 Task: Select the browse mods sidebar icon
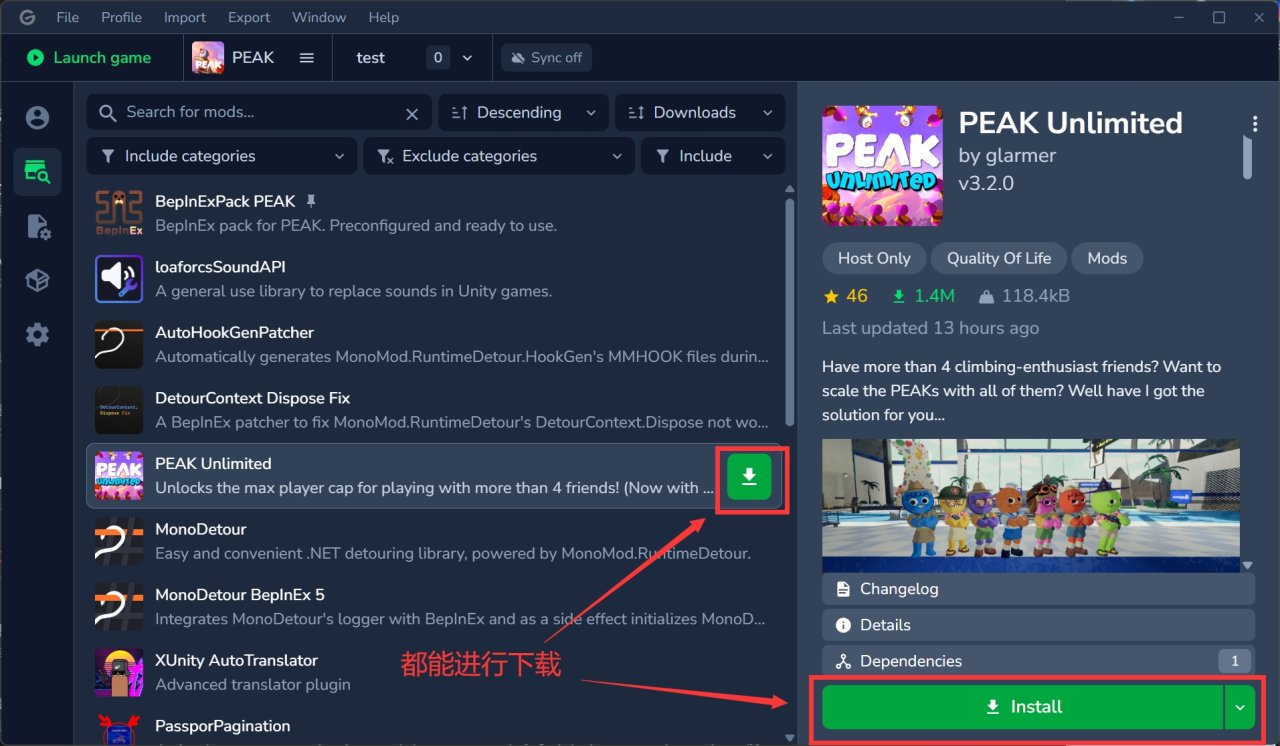(37, 172)
